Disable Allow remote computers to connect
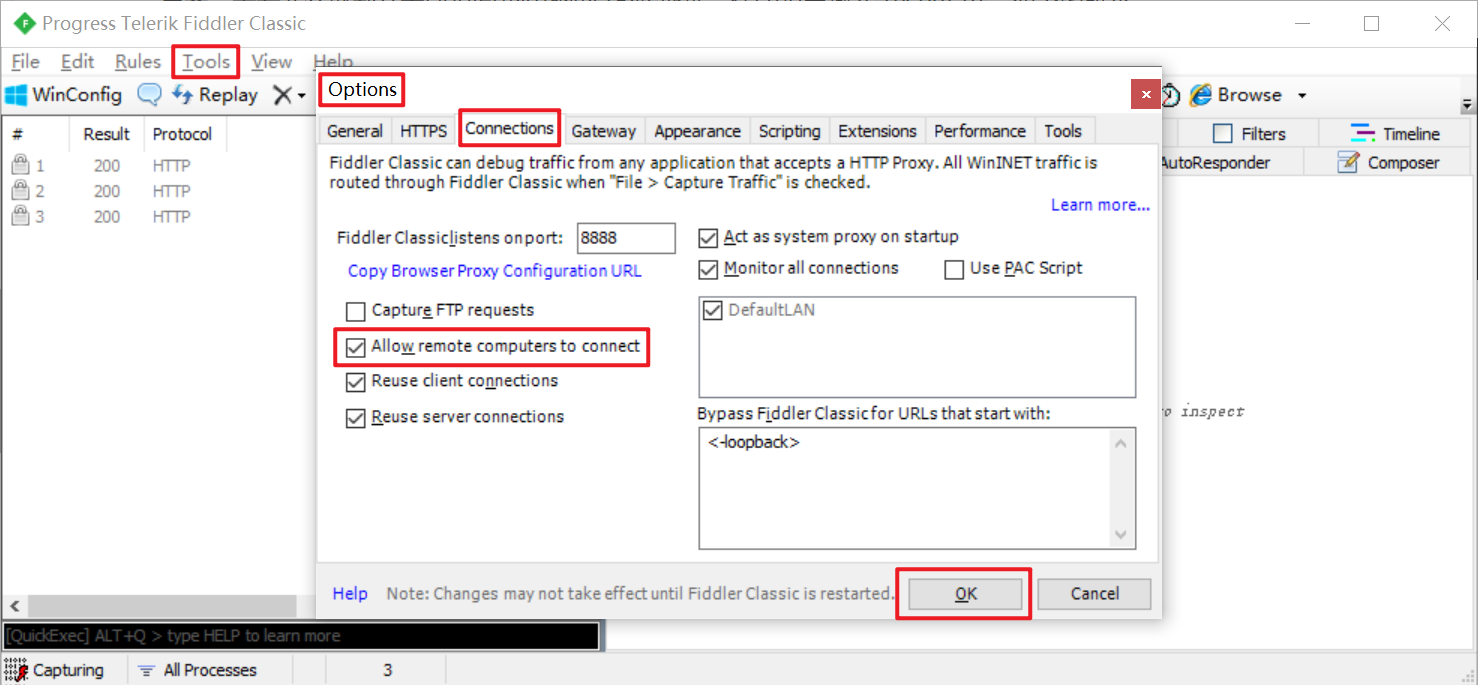 coord(356,347)
